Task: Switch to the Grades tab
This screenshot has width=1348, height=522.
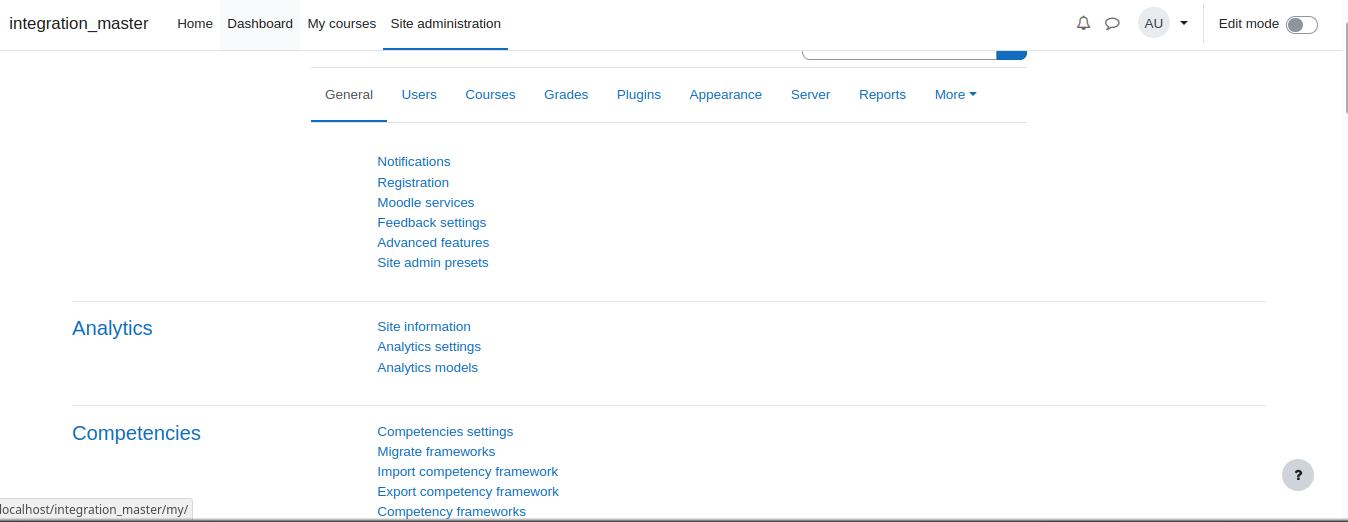Action: [566, 95]
